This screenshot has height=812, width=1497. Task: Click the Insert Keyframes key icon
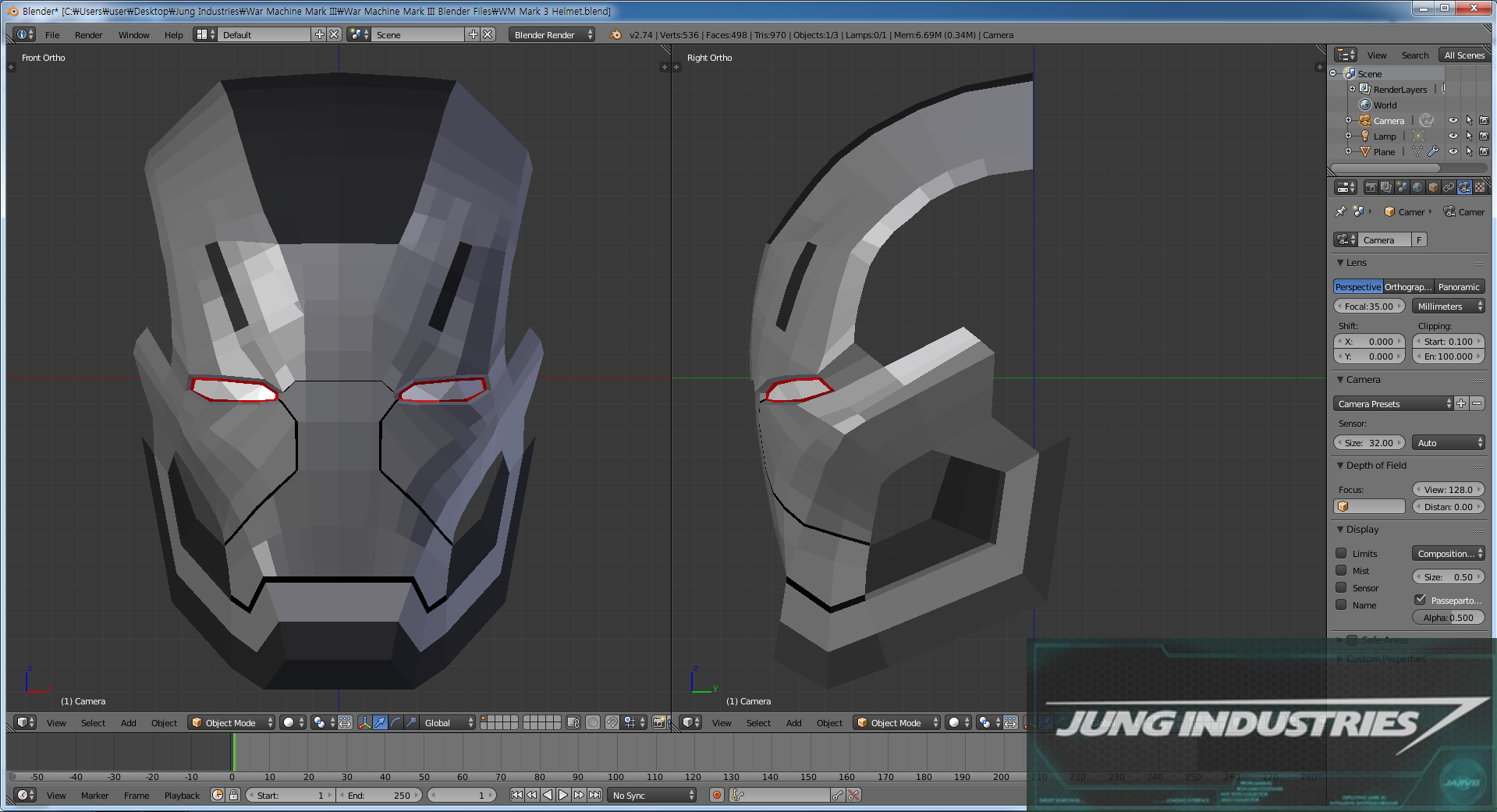point(838,795)
